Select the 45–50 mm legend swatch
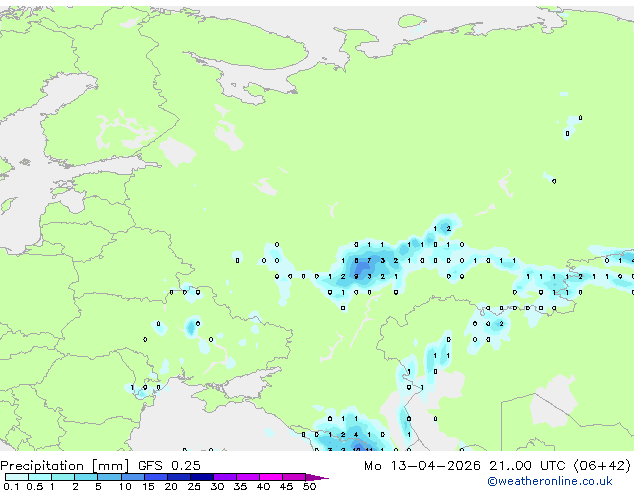 pos(294,477)
